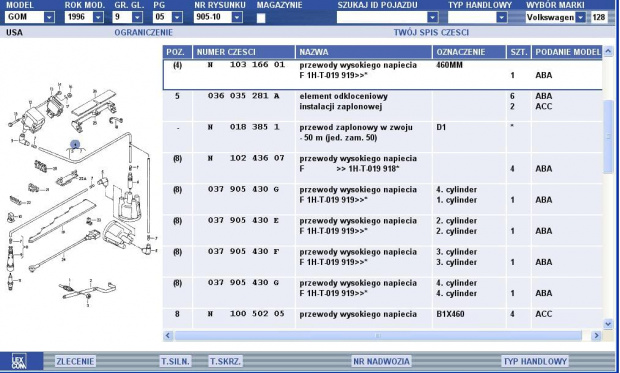
Task: Click the 128 field next to Volkswagen
Action: (x=599, y=17)
